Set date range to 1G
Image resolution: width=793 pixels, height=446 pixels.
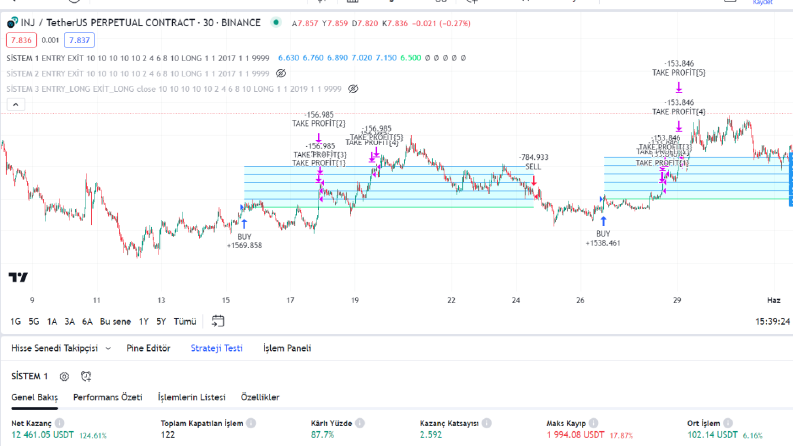(x=16, y=322)
